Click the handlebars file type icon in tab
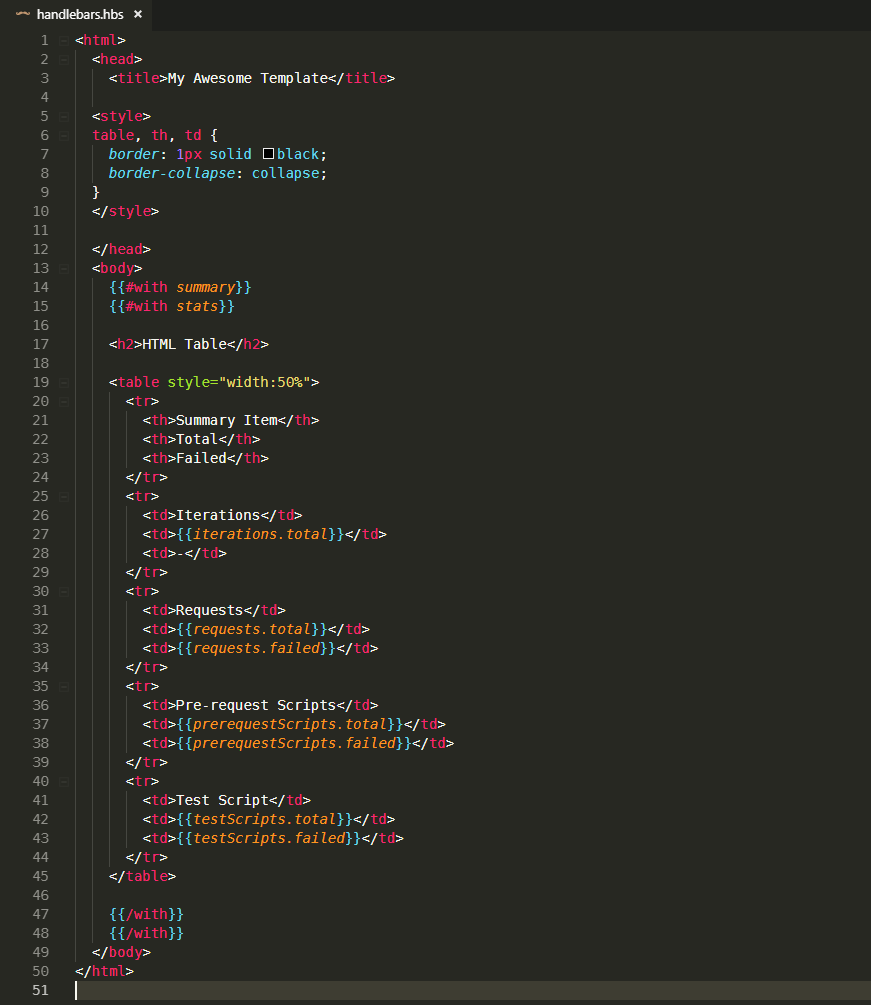Viewport: 871px width, 1005px height. 23,14
